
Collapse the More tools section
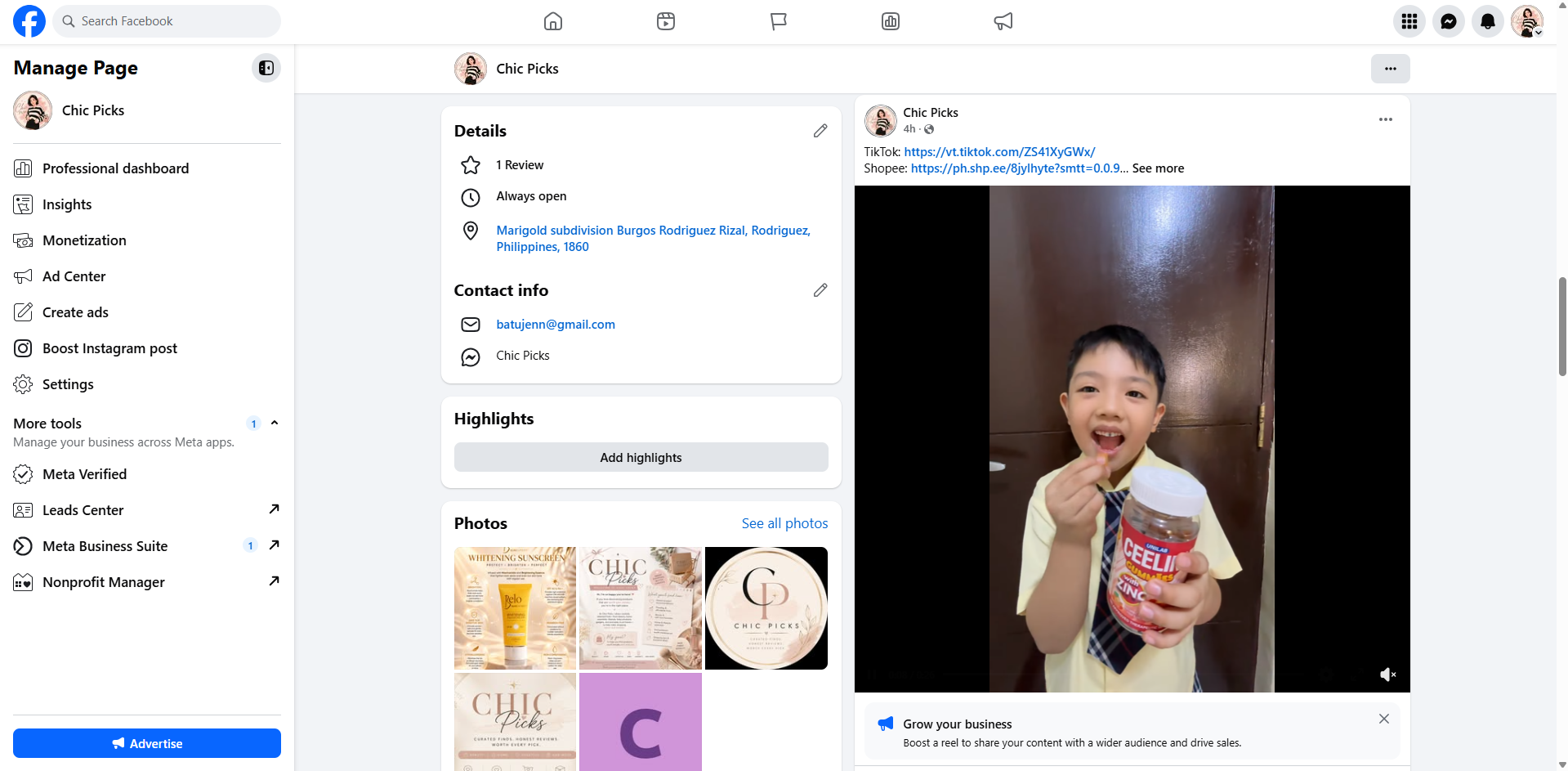[275, 423]
